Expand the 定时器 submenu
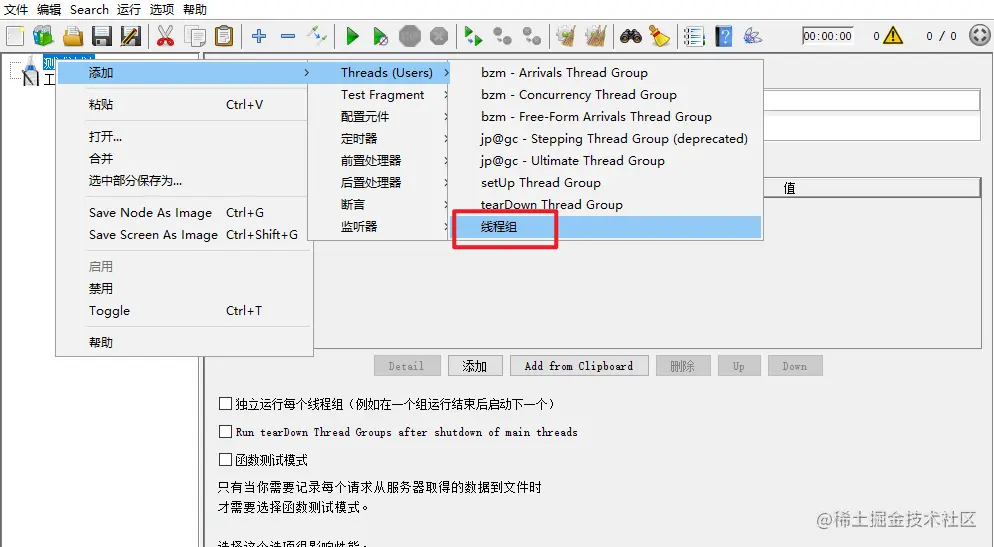The width and height of the screenshot is (994, 547). 378,139
